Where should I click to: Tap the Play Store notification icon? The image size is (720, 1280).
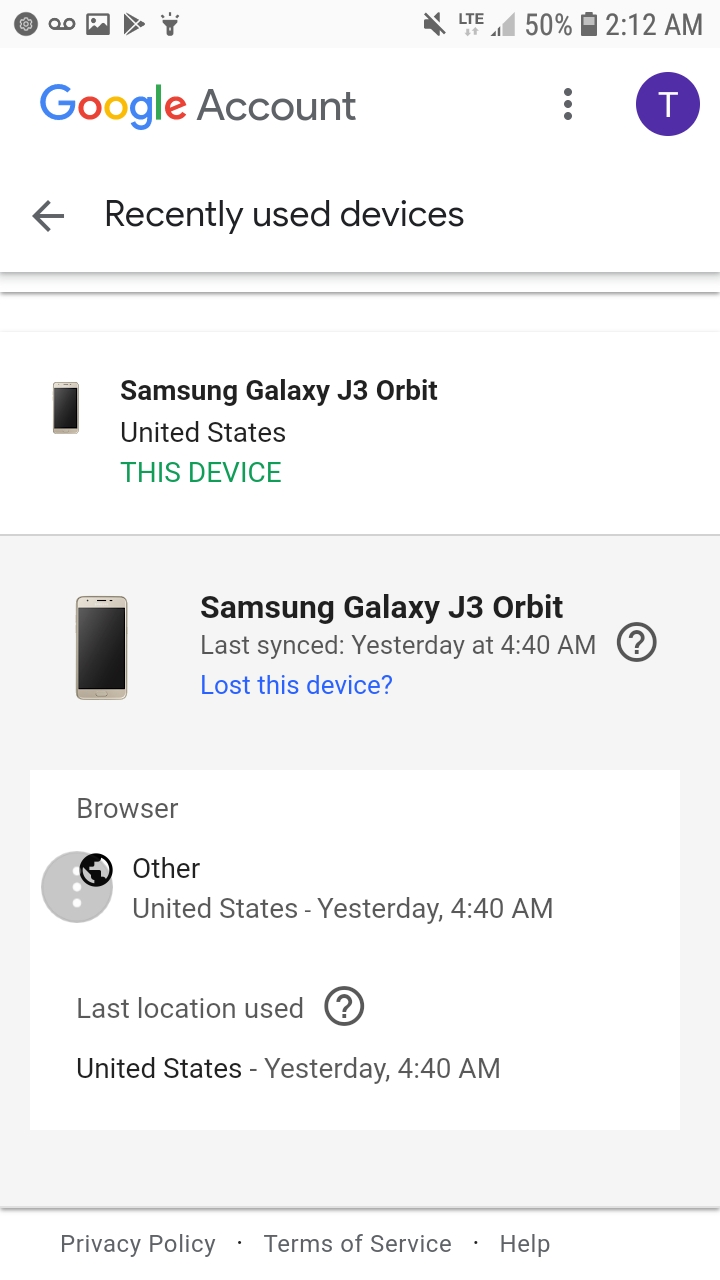point(134,24)
